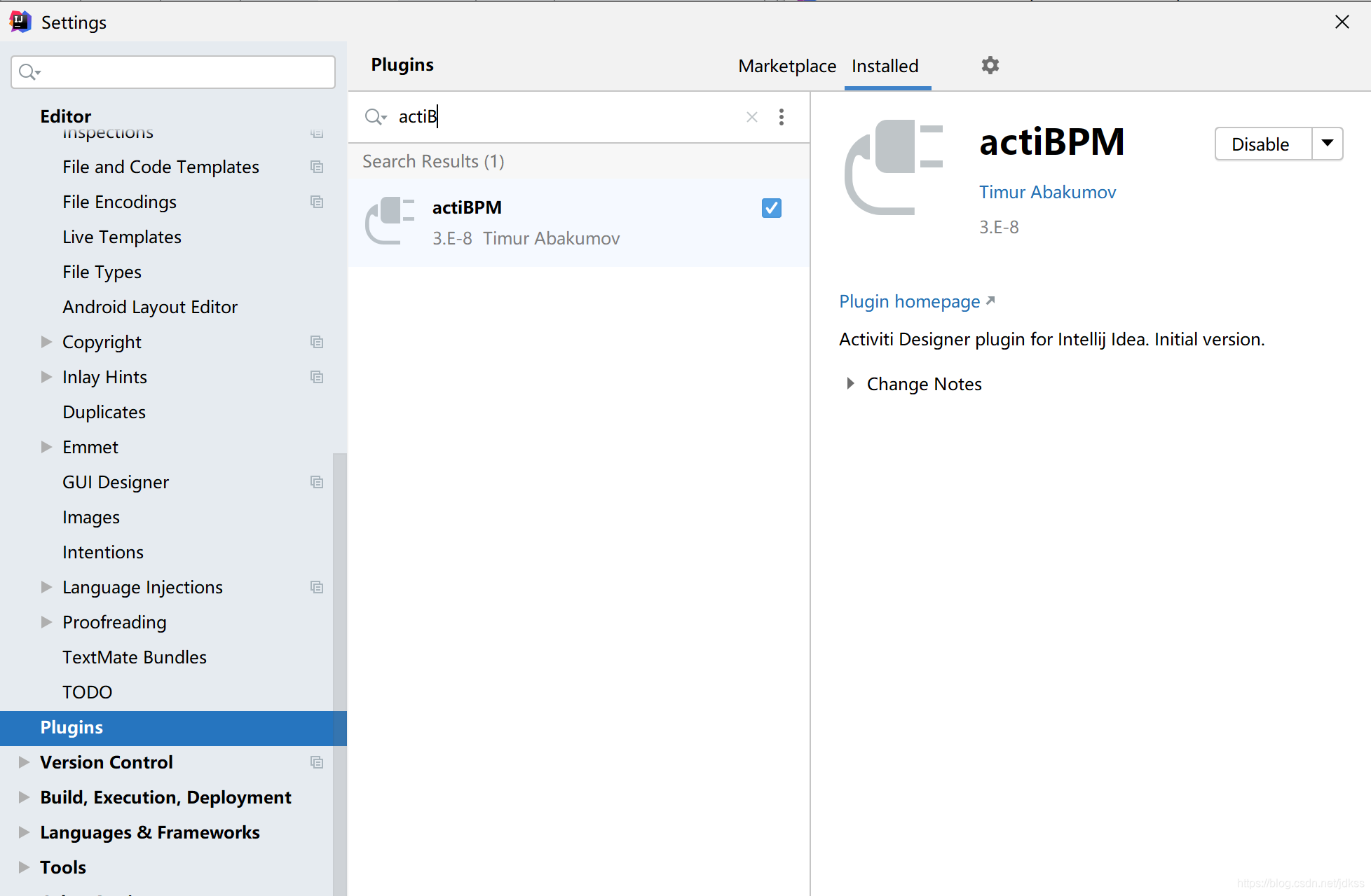This screenshot has width=1371, height=896.
Task: Click the Activiti Designer description text
Action: coord(1051,339)
